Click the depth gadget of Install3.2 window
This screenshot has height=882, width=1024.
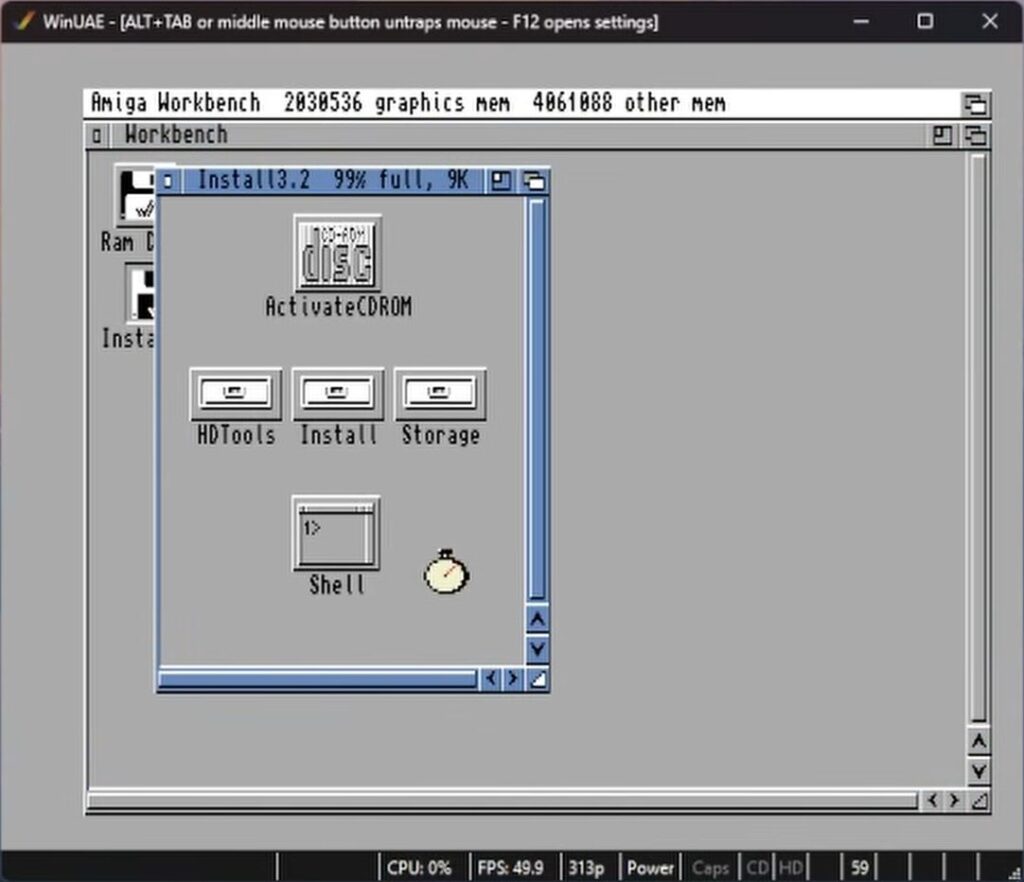click(x=534, y=181)
